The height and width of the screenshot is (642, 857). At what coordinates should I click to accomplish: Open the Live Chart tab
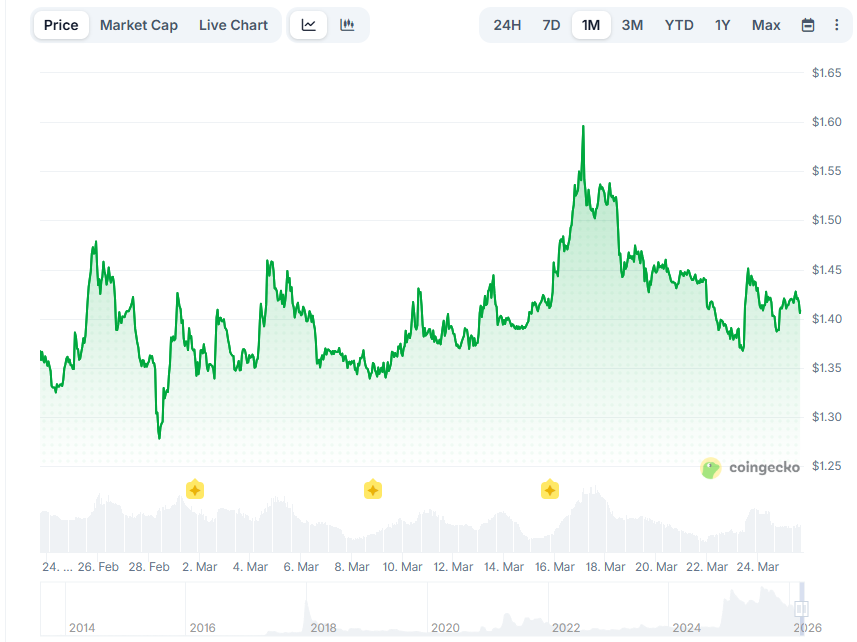point(233,24)
